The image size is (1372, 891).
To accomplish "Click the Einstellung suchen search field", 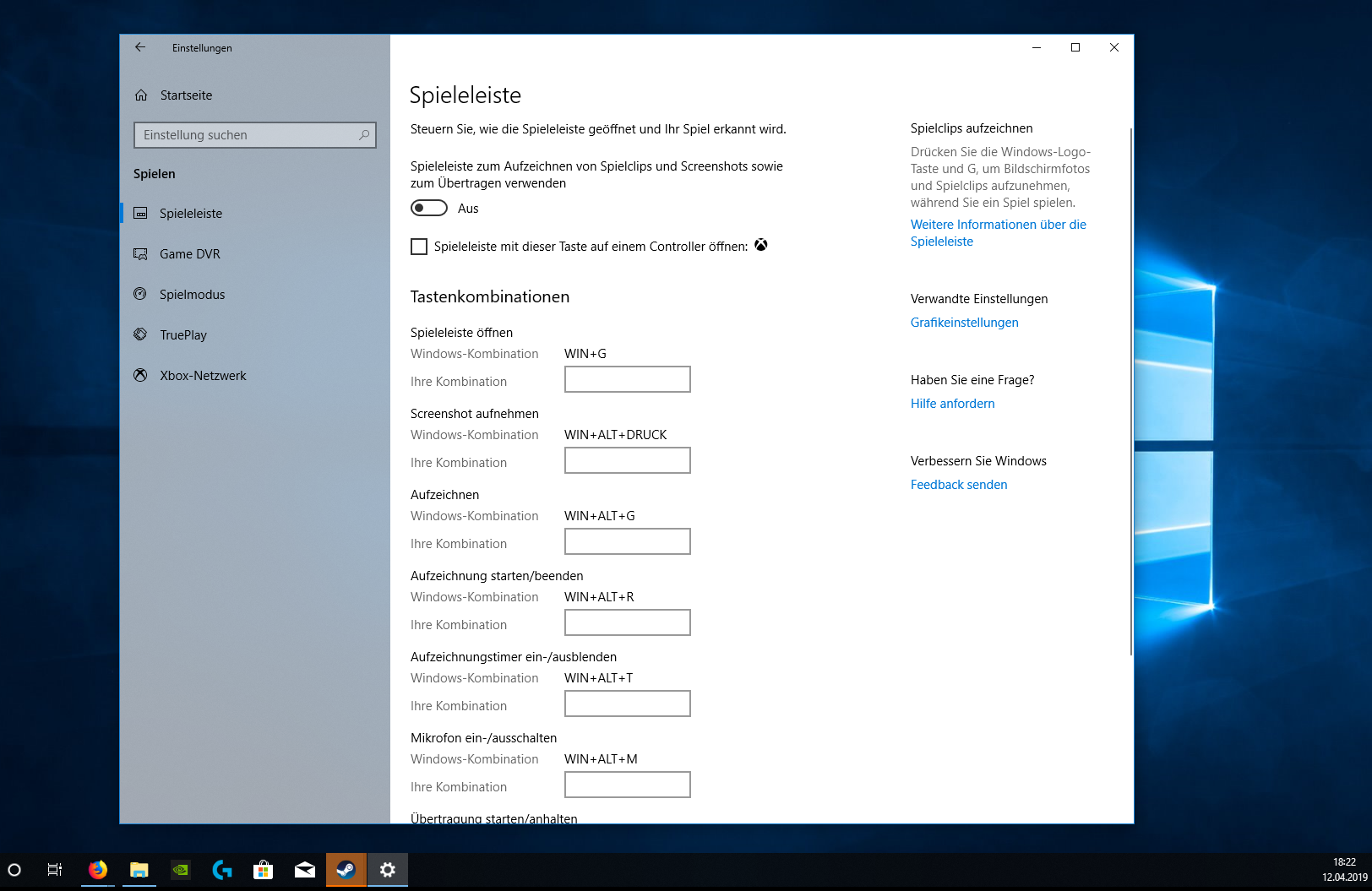I will click(x=245, y=135).
